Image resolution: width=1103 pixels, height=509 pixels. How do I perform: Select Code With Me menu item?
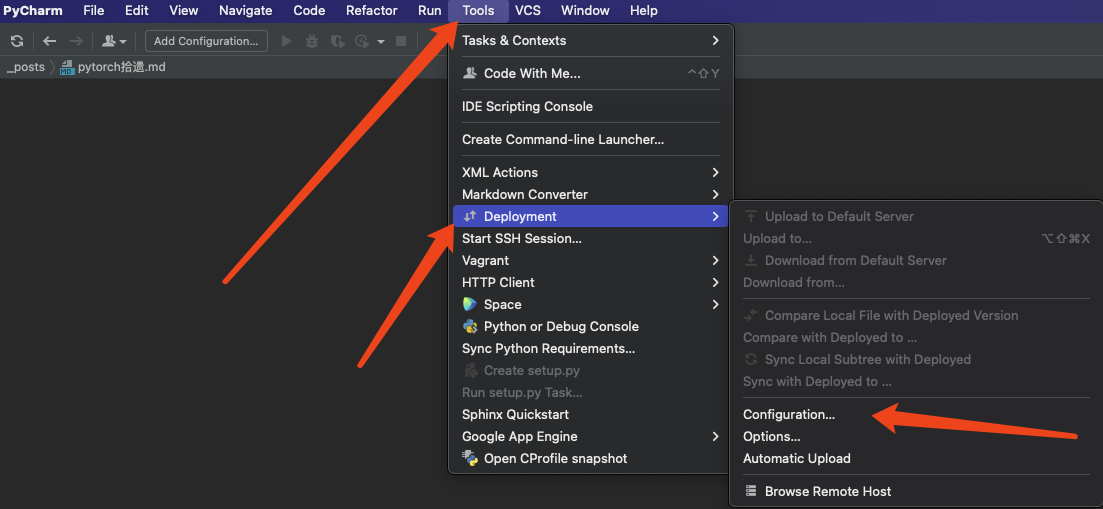(x=591, y=74)
